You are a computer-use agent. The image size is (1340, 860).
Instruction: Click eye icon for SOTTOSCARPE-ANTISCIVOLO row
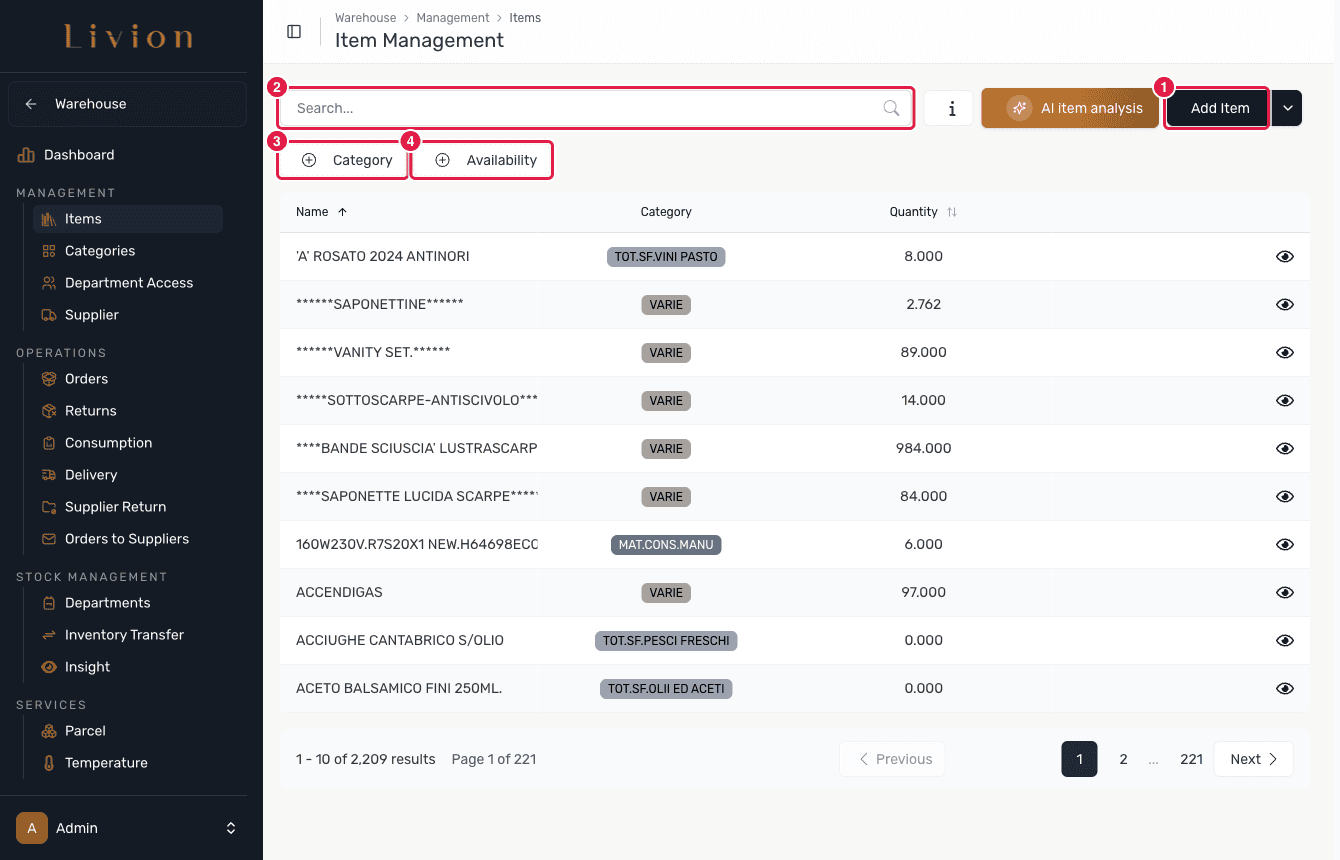point(1285,401)
